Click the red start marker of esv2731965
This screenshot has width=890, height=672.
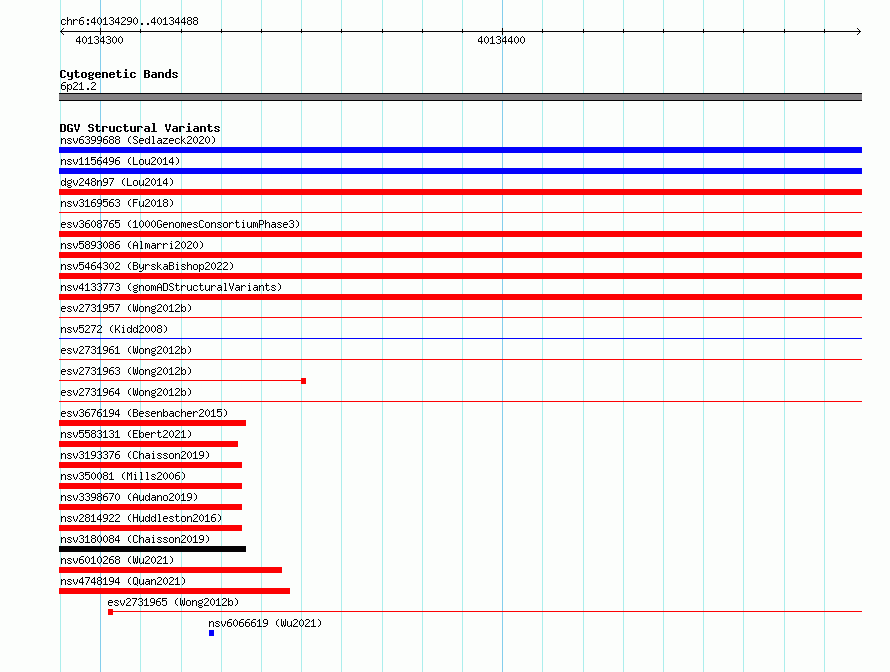pos(111,612)
